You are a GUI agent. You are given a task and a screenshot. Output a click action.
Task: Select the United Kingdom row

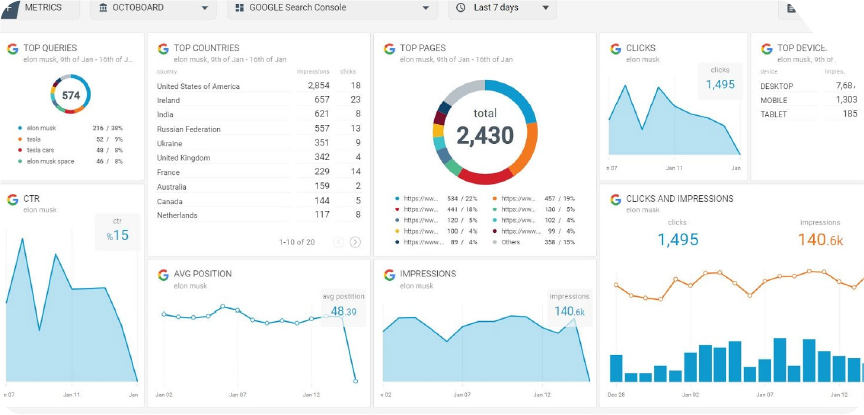pos(259,158)
